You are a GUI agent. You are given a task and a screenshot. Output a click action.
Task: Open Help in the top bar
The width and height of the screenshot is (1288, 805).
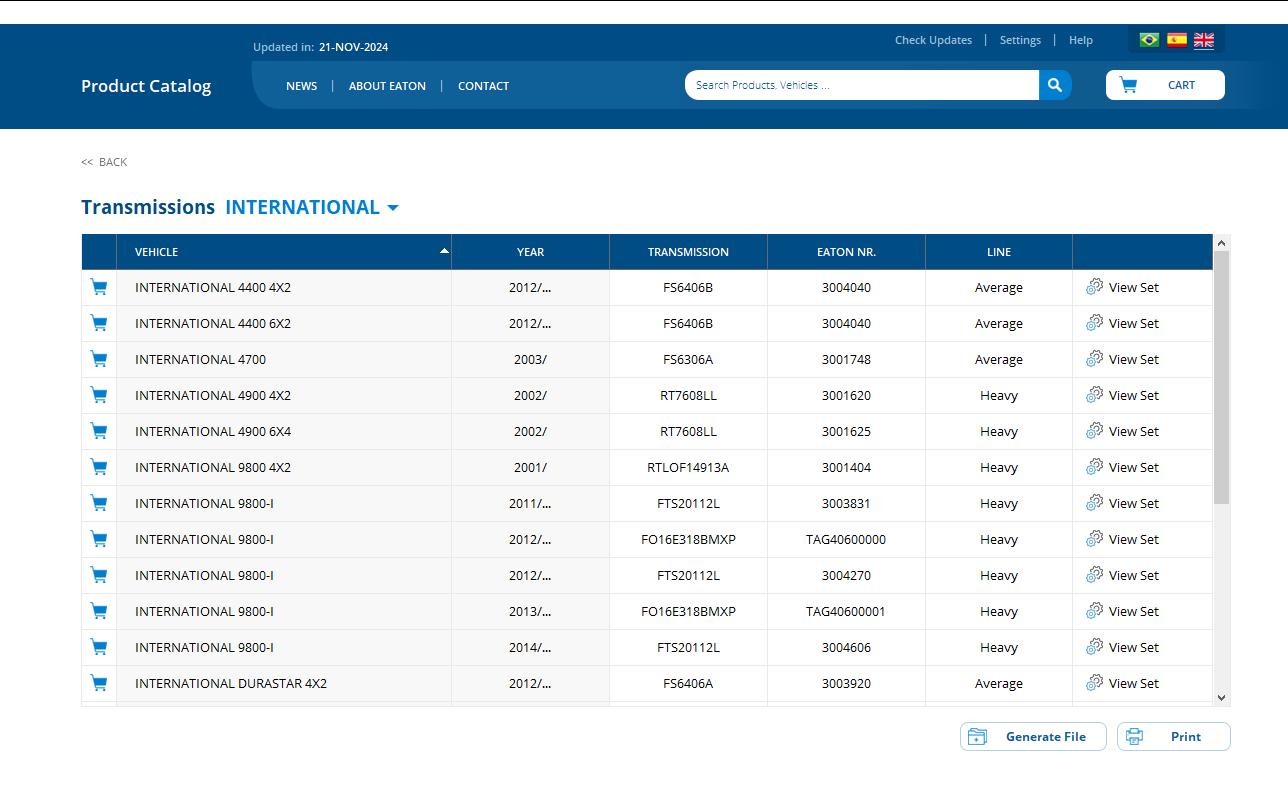click(x=1081, y=40)
